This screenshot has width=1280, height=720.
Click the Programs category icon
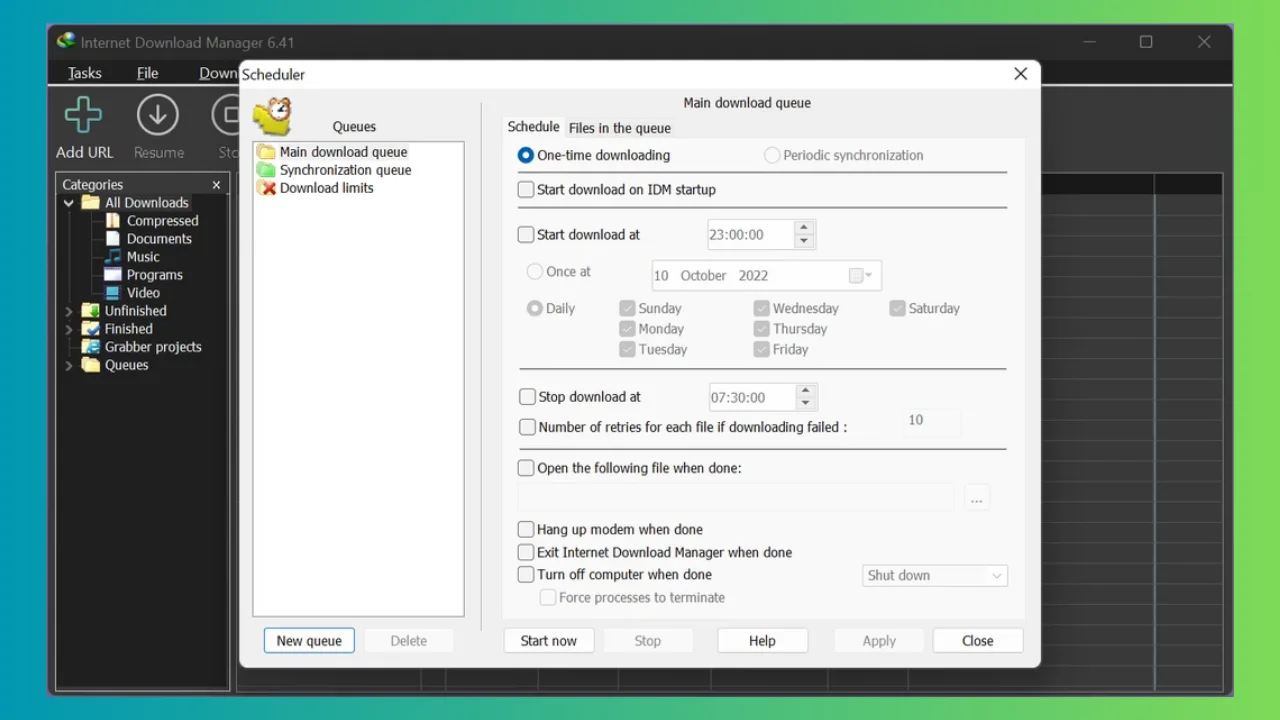point(113,275)
